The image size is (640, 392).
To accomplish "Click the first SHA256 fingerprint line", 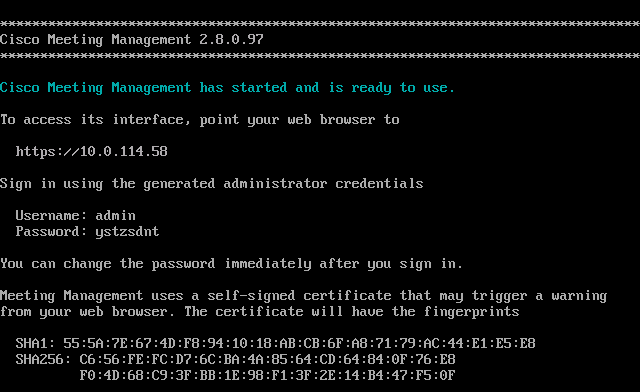I will pos(236,360).
